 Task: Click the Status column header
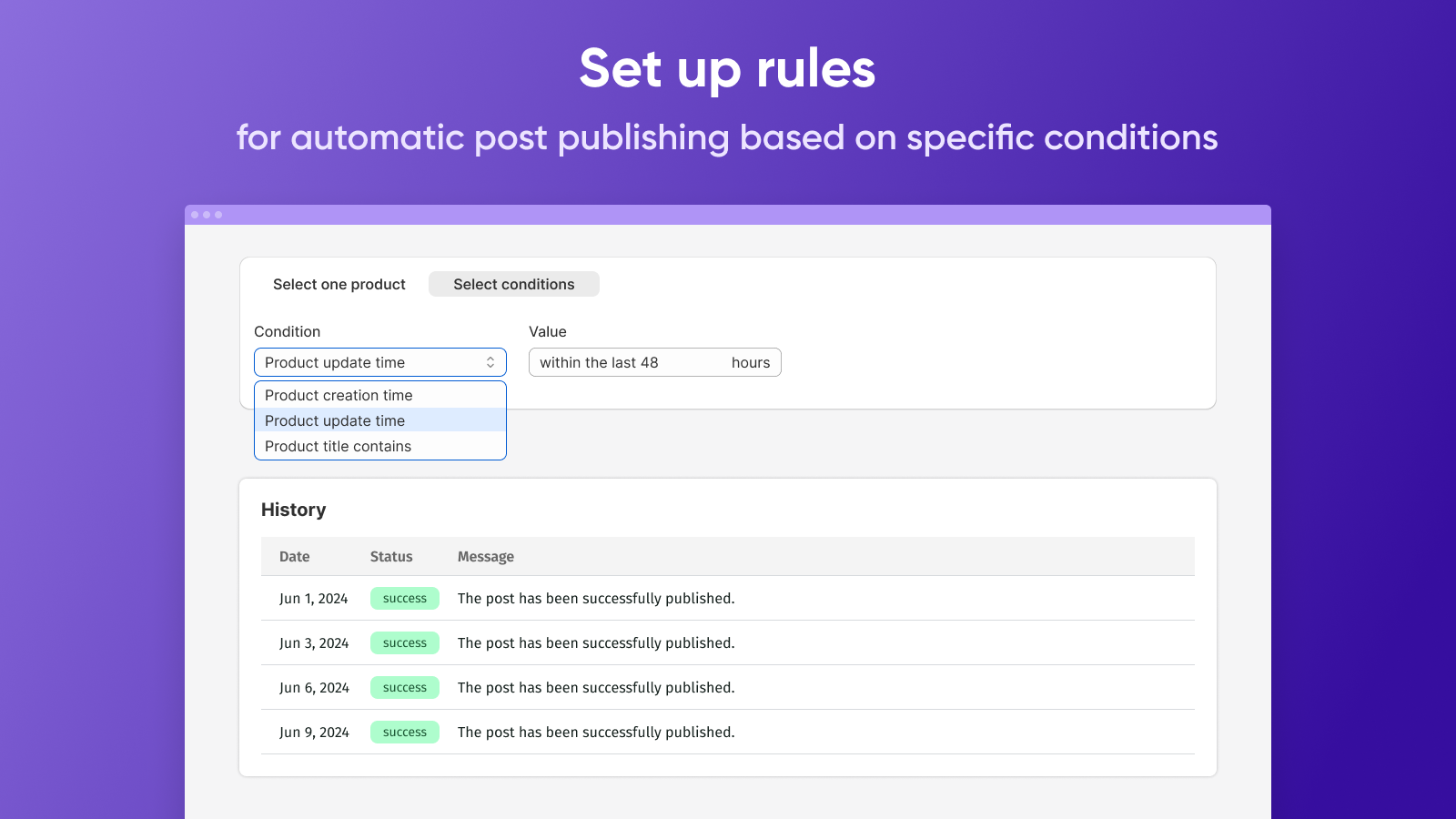point(391,556)
